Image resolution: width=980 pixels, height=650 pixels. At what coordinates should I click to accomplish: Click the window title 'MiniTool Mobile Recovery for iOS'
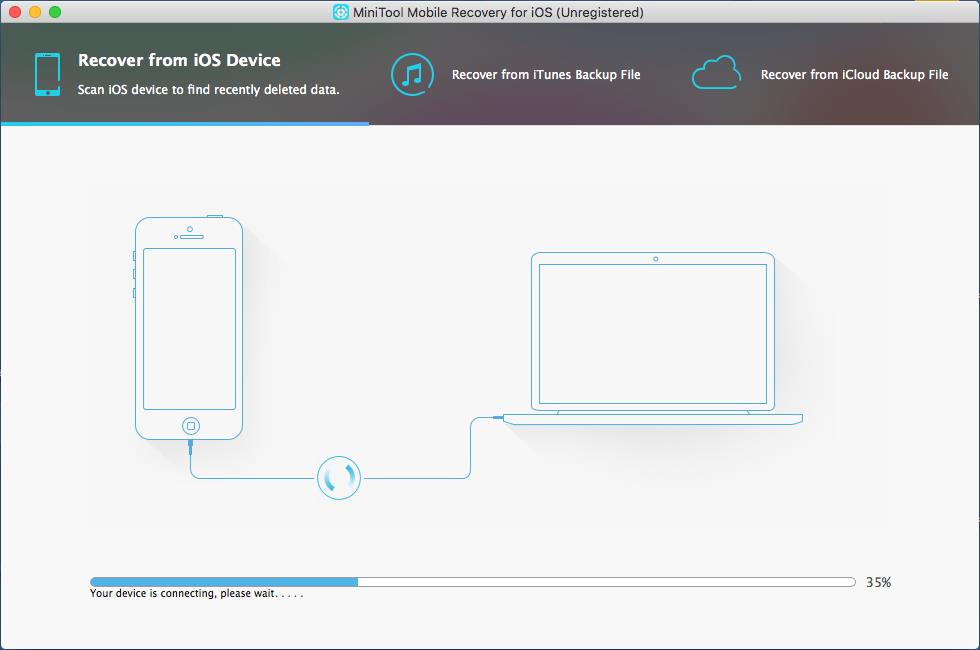(x=498, y=12)
